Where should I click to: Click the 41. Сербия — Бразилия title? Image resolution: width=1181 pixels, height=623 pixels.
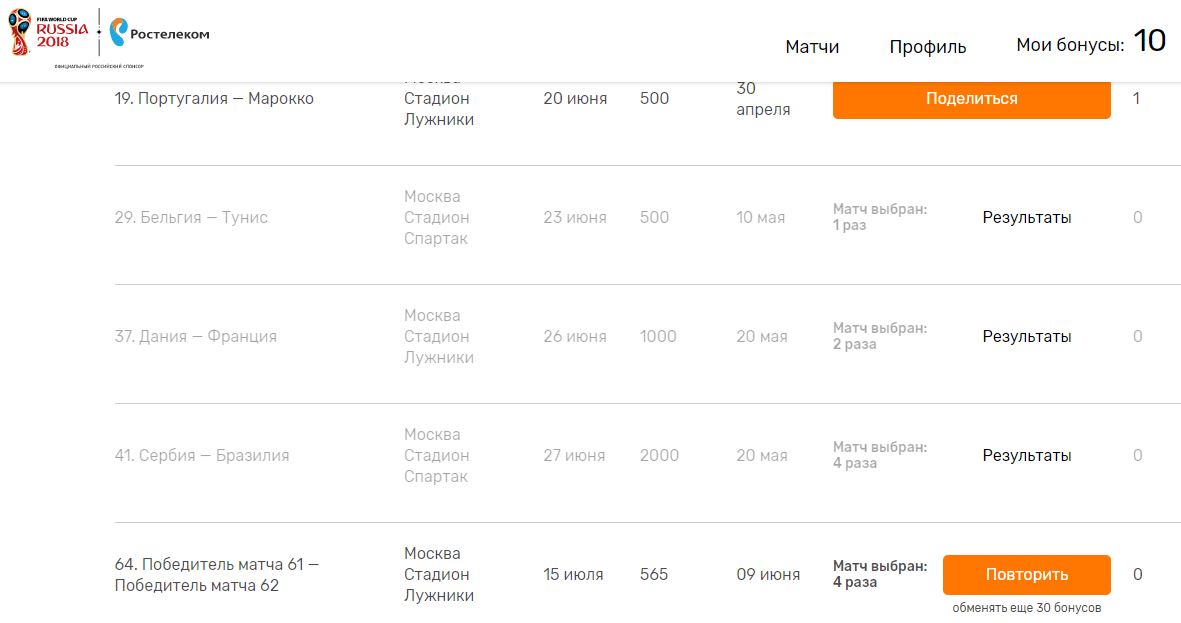[202, 455]
